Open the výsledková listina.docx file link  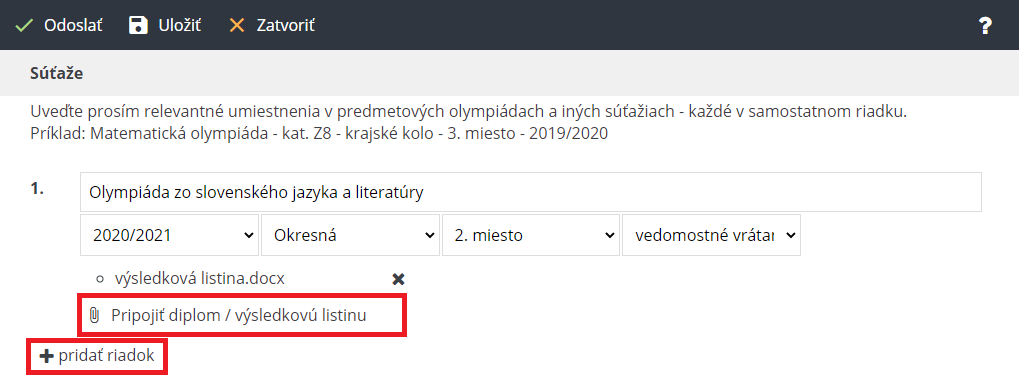[200, 278]
